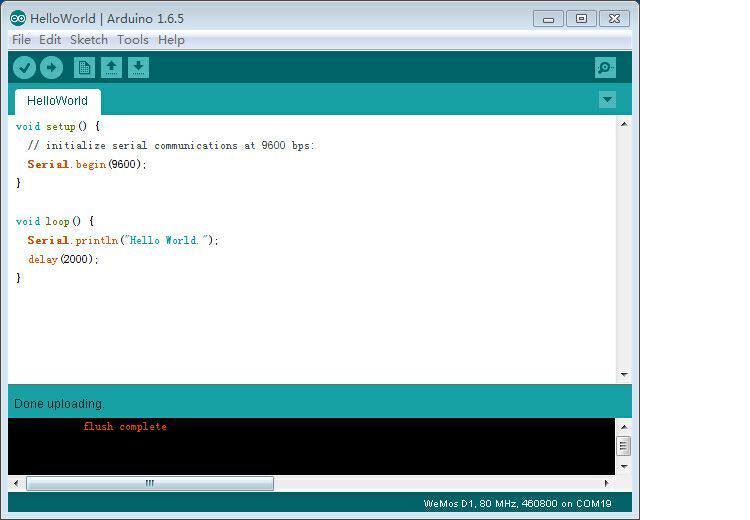
Task: Close the Arduino window
Action: [614, 19]
